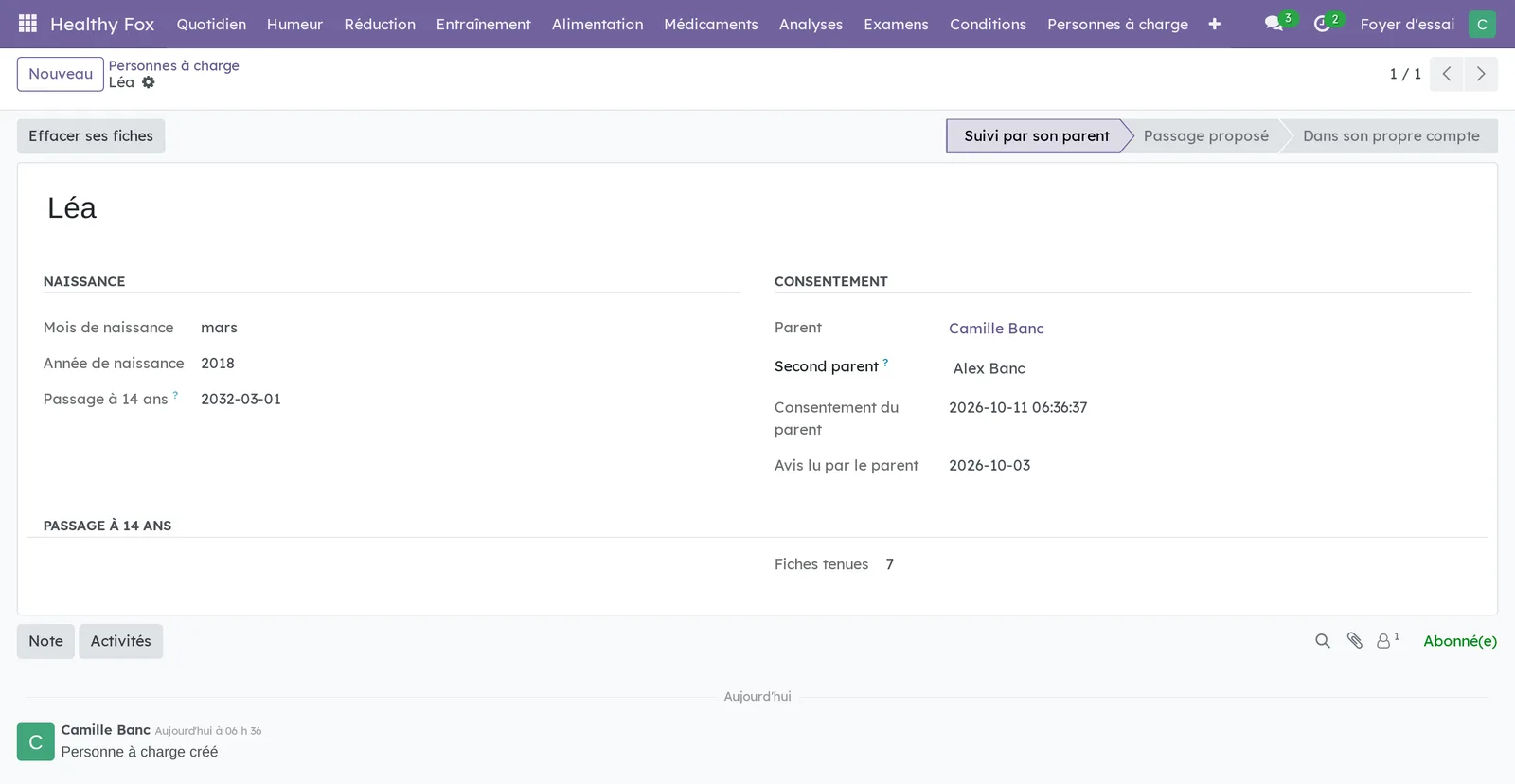Viewport: 1515px width, 784px height.
Task: Open the Quotidien menu
Action: 211,24
